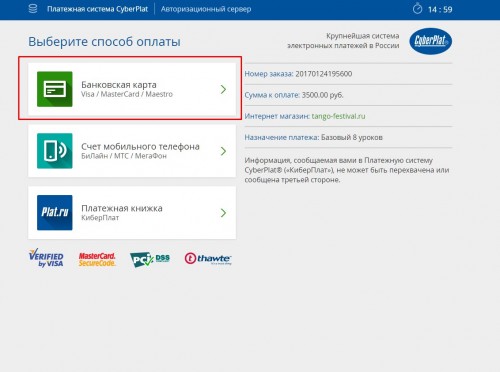Click the CyberPlat oval logo
Screen dimensions: 500x372
[x=430, y=41]
